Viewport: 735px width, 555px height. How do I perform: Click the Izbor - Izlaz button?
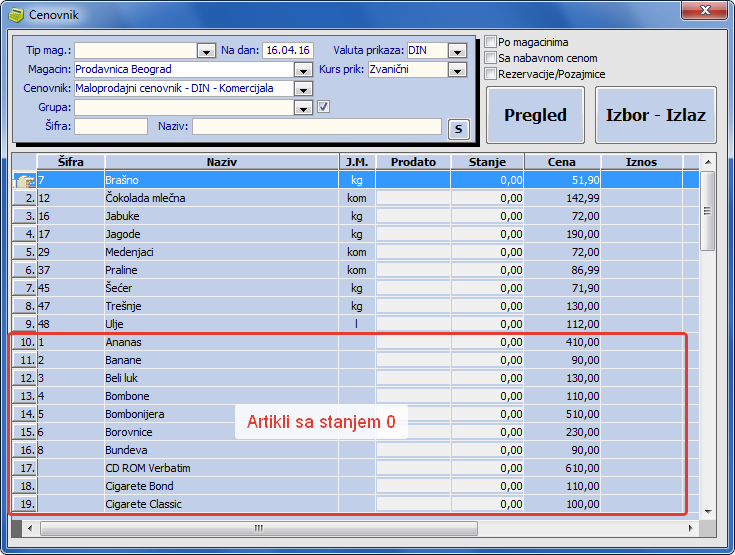[655, 115]
